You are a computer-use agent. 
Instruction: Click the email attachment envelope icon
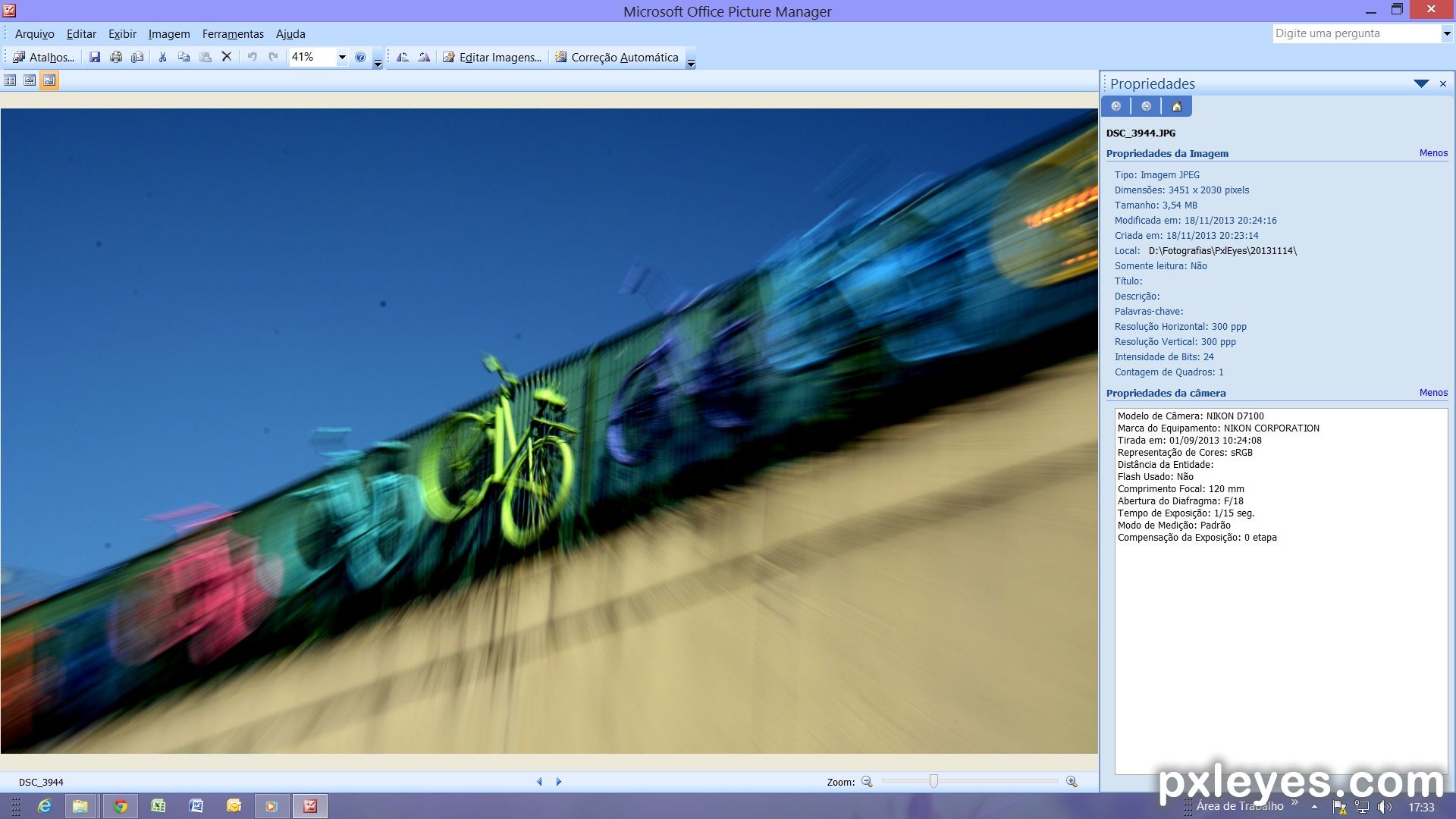point(137,57)
